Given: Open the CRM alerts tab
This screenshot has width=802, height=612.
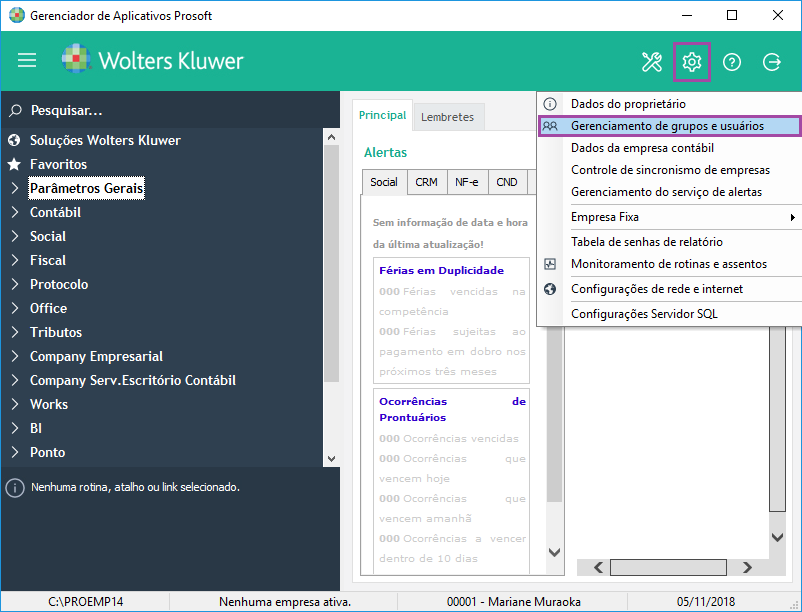Looking at the screenshot, I should (x=427, y=182).
